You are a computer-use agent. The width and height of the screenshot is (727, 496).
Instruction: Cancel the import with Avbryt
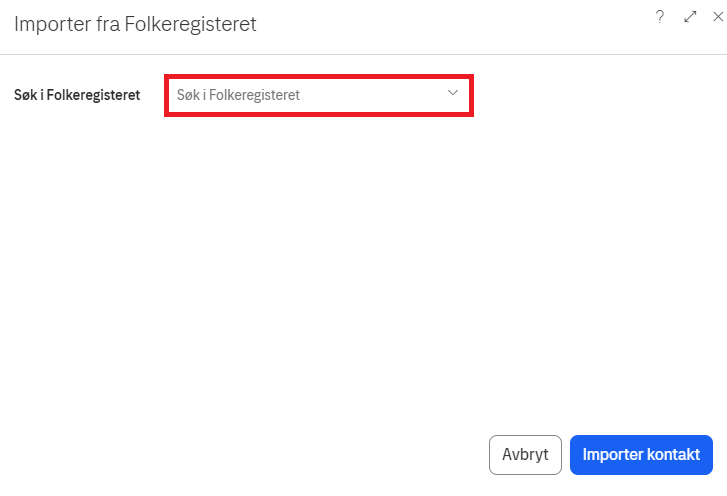[x=525, y=454]
